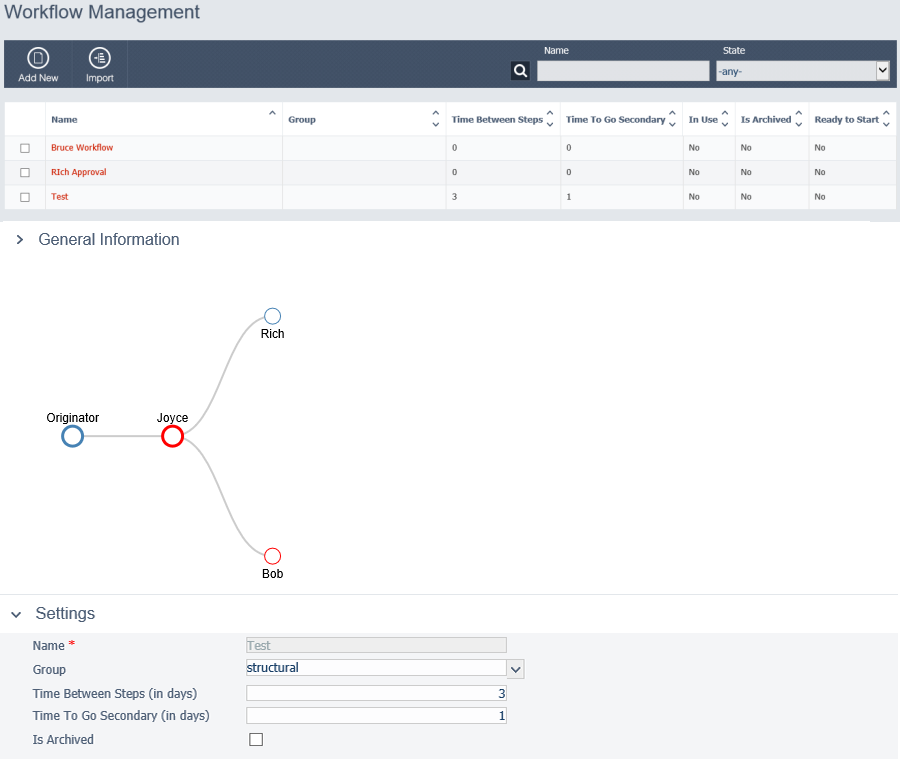Image resolution: width=900 pixels, height=759 pixels.
Task: Select the checkbox for Bruce Workflow row
Action: pyautogui.click(x=25, y=147)
